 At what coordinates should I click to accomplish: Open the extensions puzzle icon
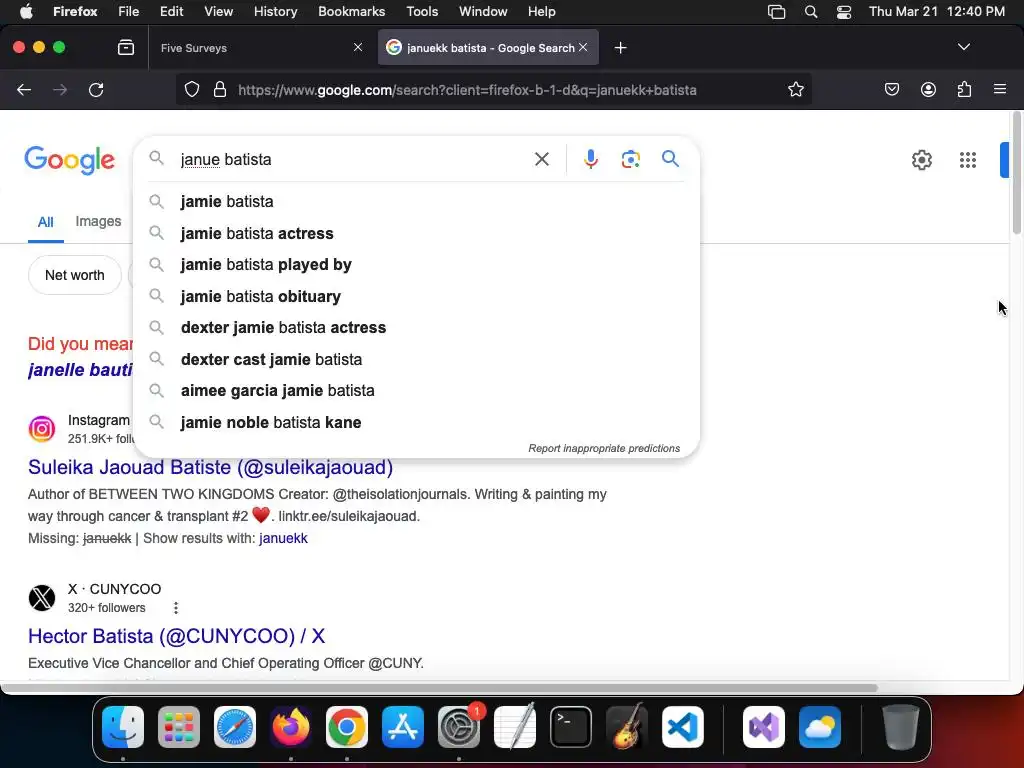(x=964, y=89)
